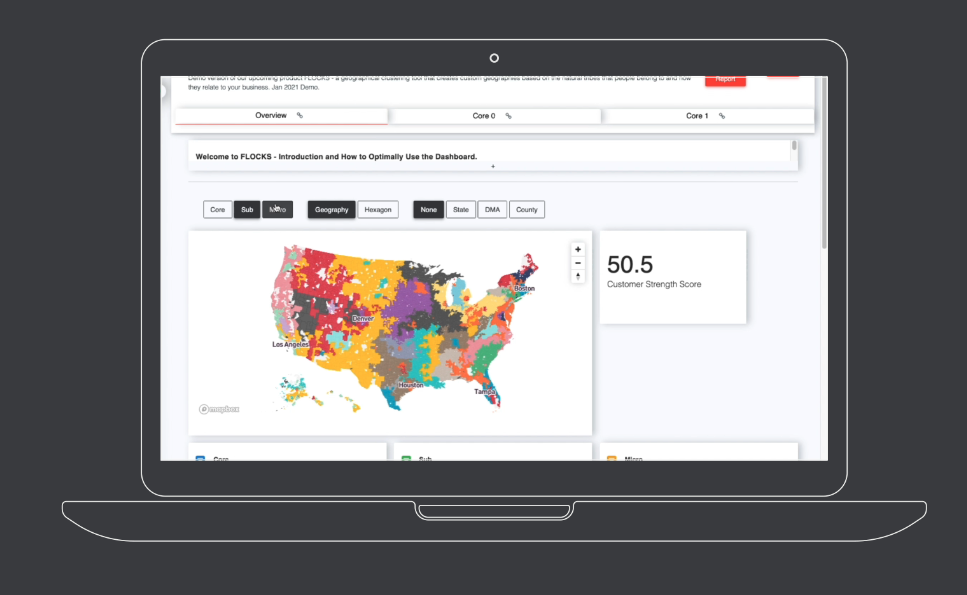Open the Core 0 tab

point(484,116)
